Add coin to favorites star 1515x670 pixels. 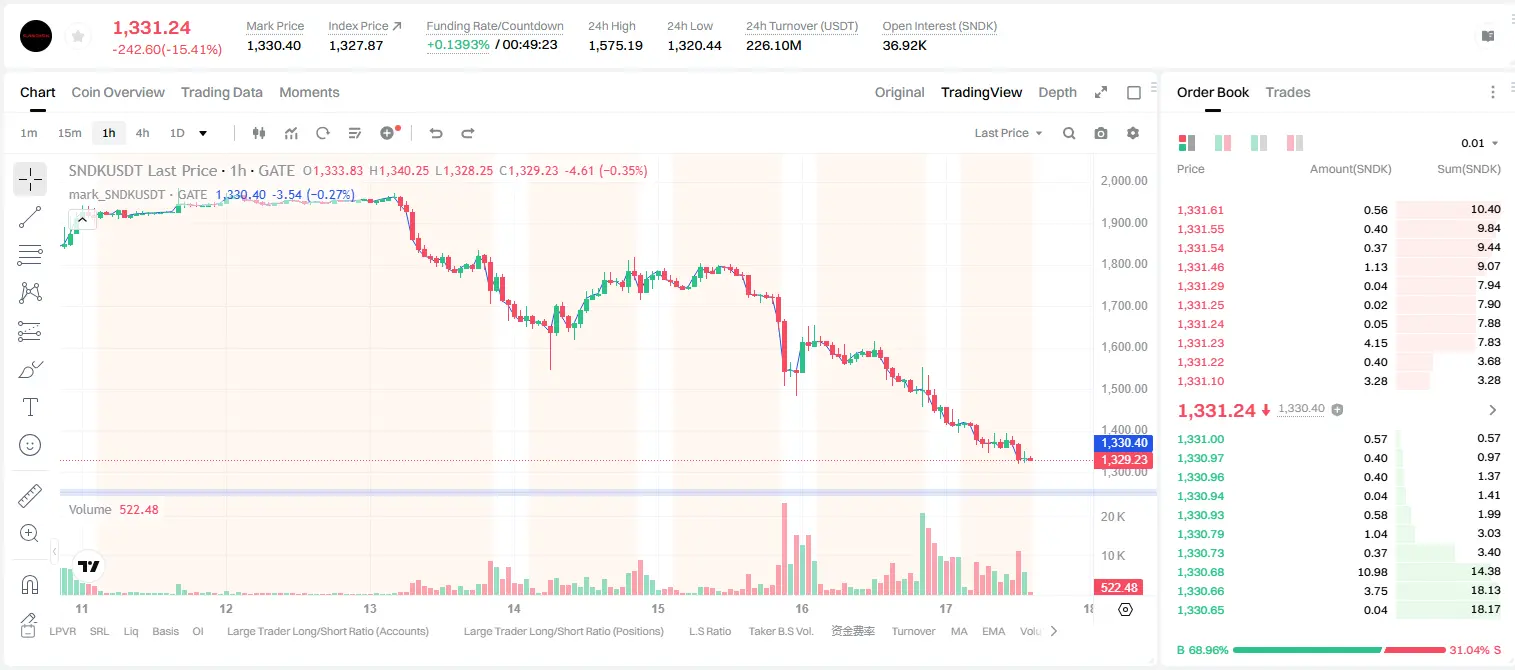click(78, 37)
